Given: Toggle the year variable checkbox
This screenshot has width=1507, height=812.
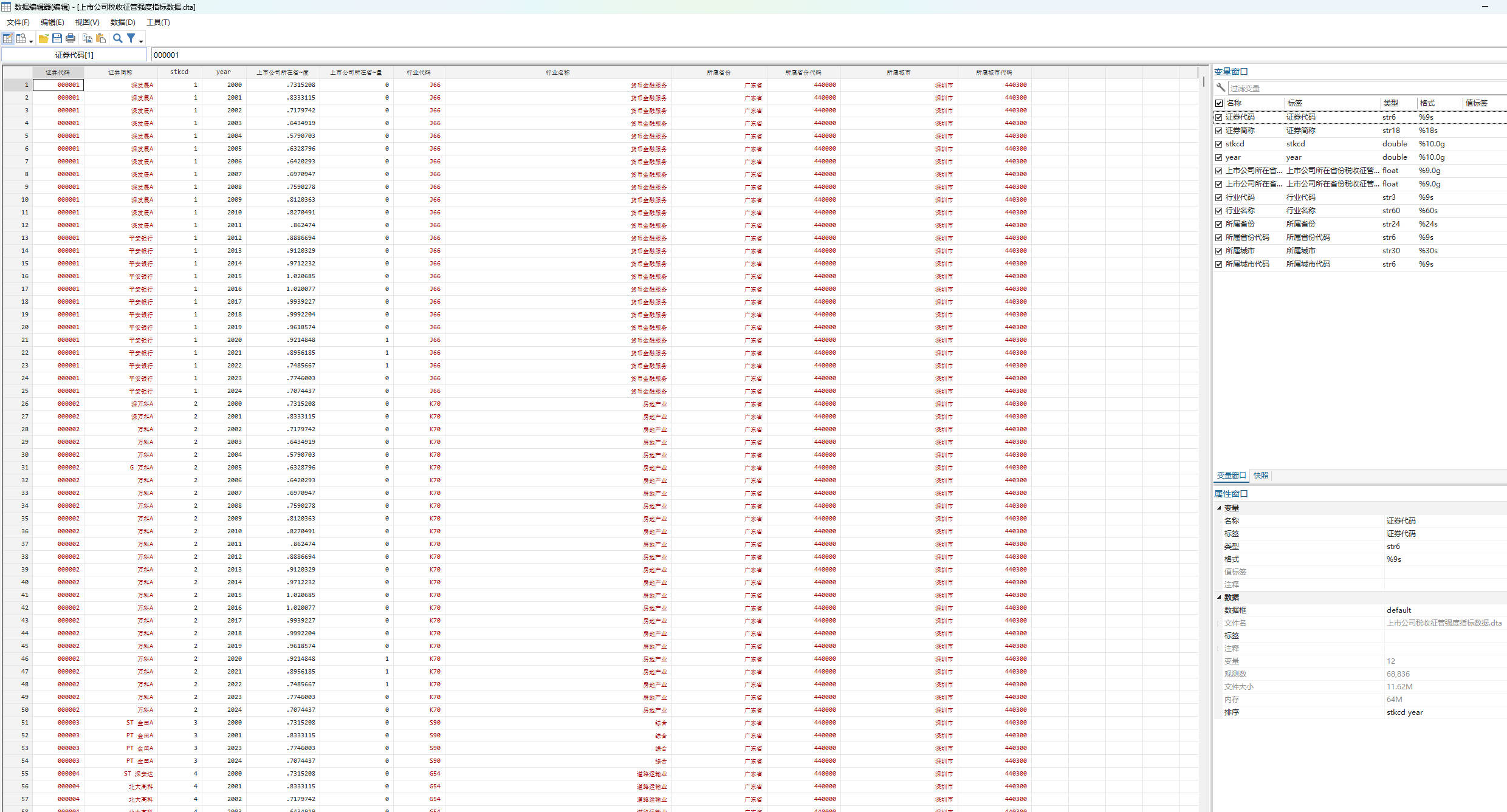Looking at the screenshot, I should 1219,157.
